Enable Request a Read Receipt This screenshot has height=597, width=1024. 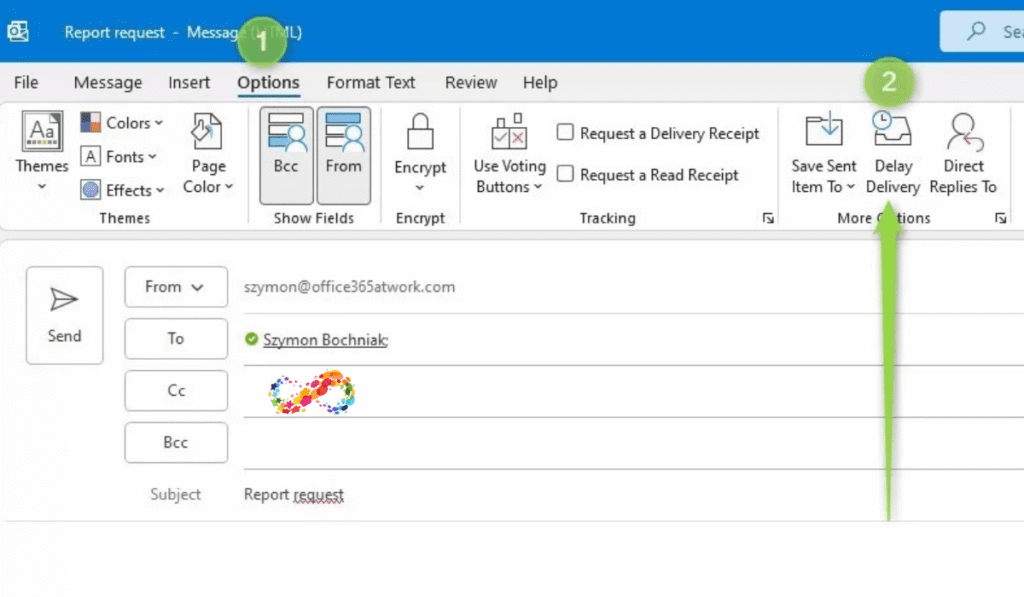click(565, 175)
